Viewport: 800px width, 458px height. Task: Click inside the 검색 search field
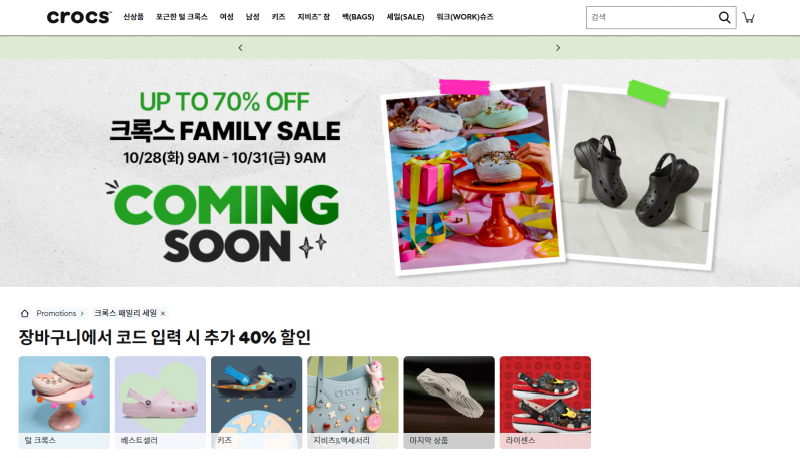[x=652, y=17]
